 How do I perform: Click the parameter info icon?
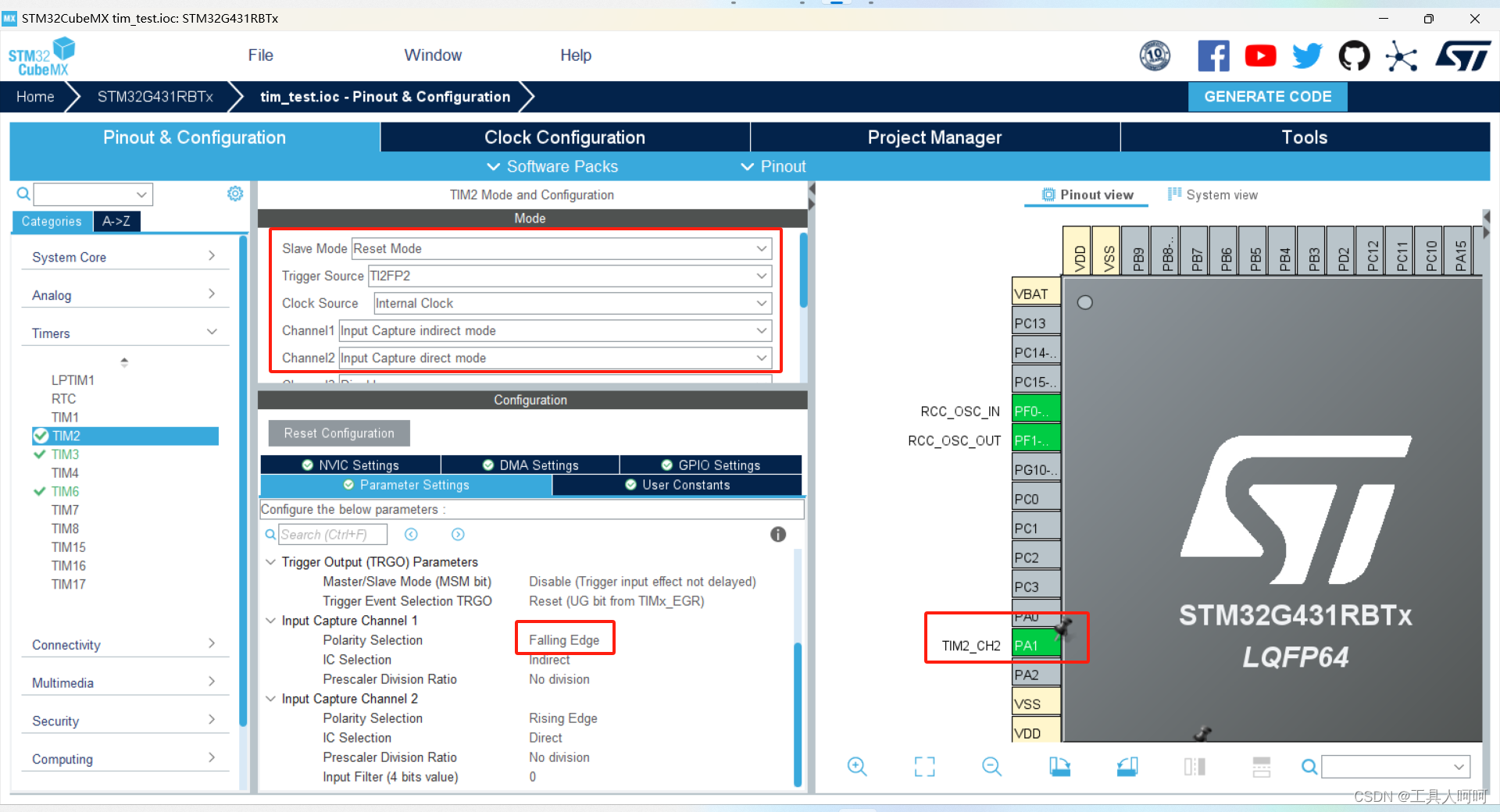tap(778, 534)
